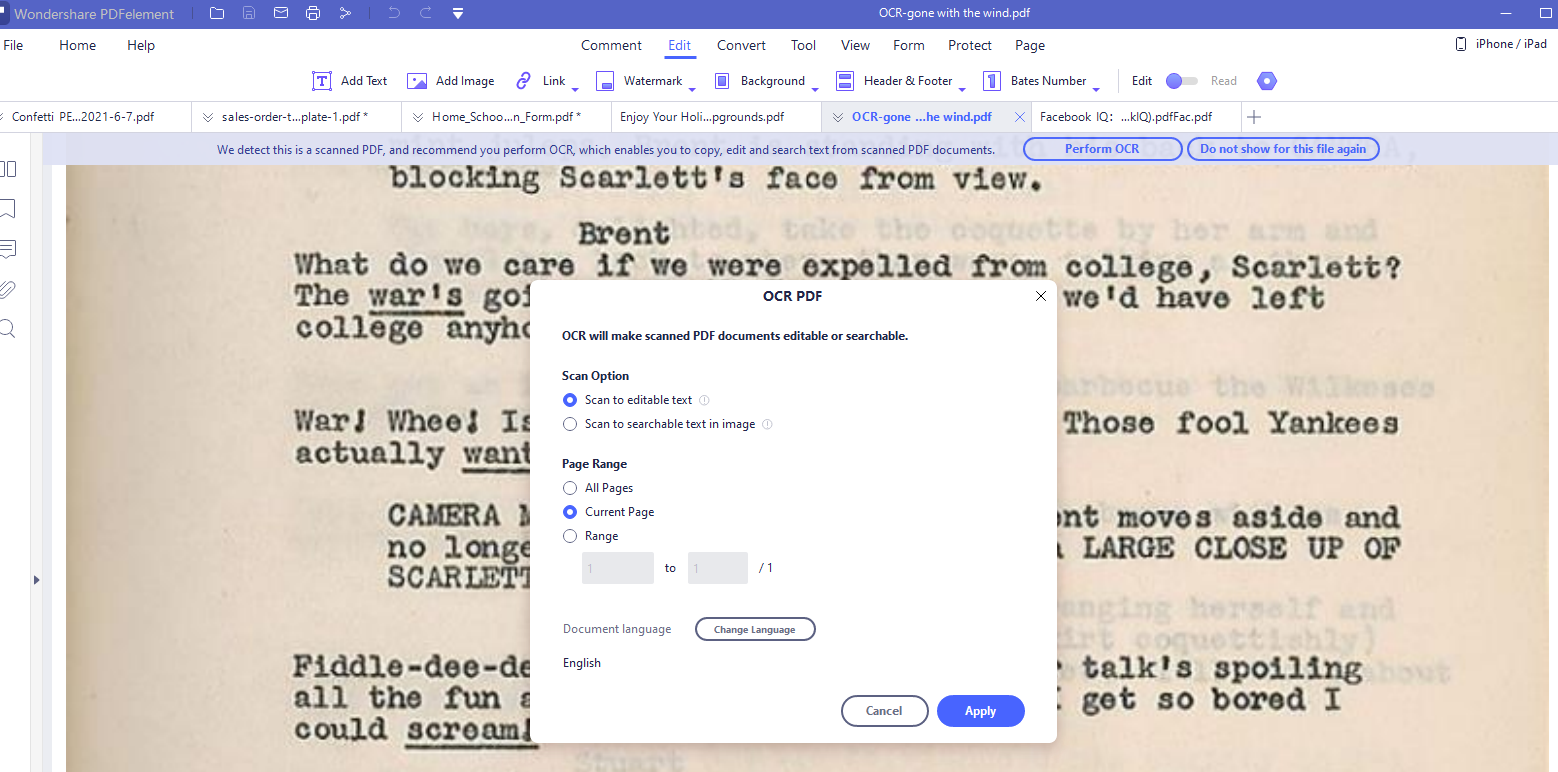Select Scan to searchable text in image
1558x772 pixels.
click(570, 424)
